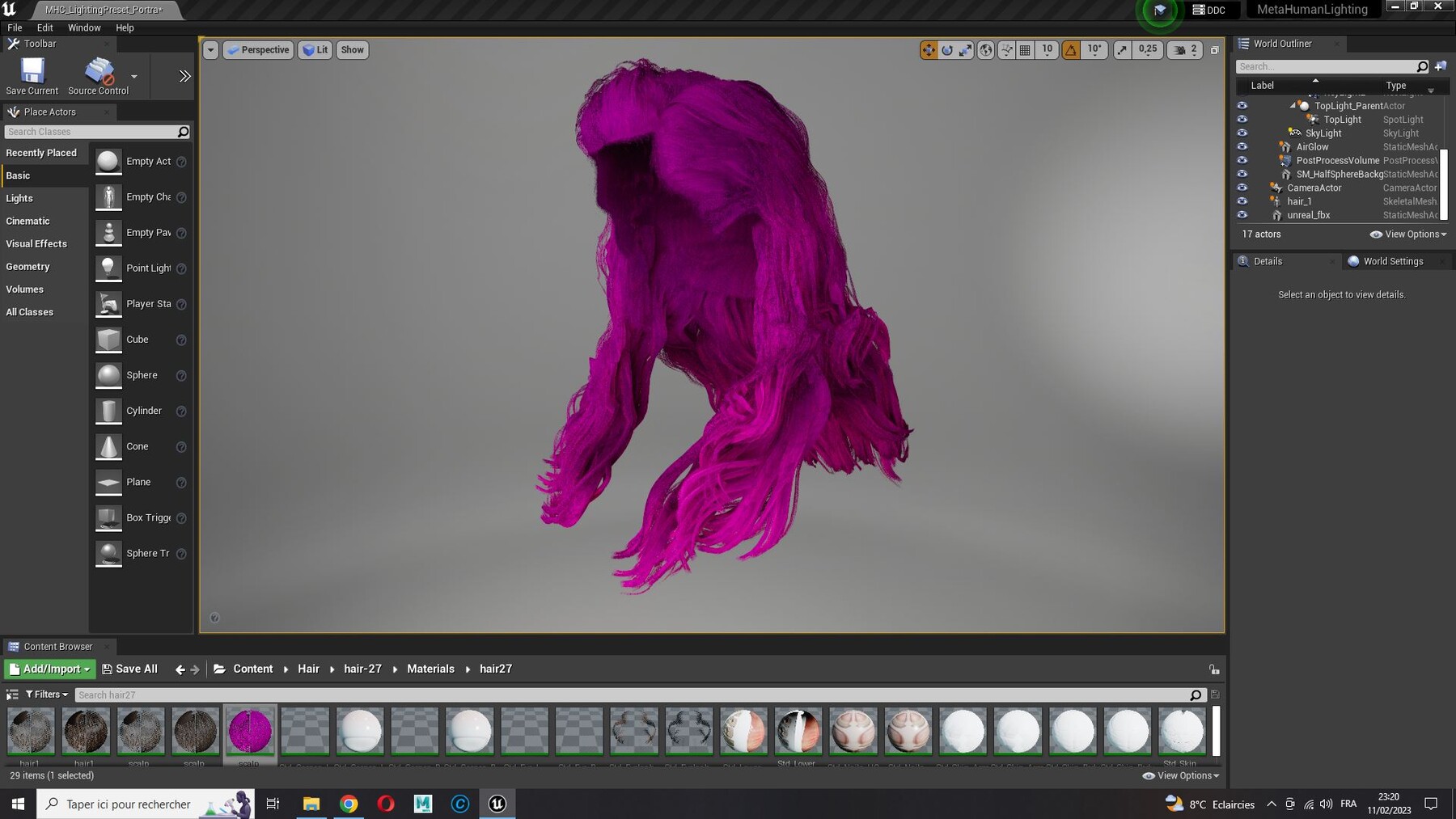Select the scale gizmo mode in the viewport
The height and width of the screenshot is (819, 1456).
tap(966, 50)
